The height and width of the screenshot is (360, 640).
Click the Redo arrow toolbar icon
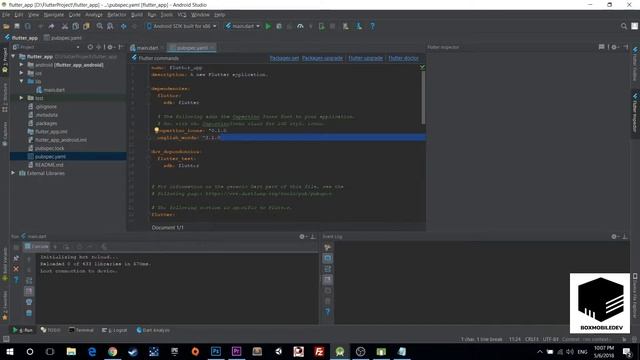[51, 26]
